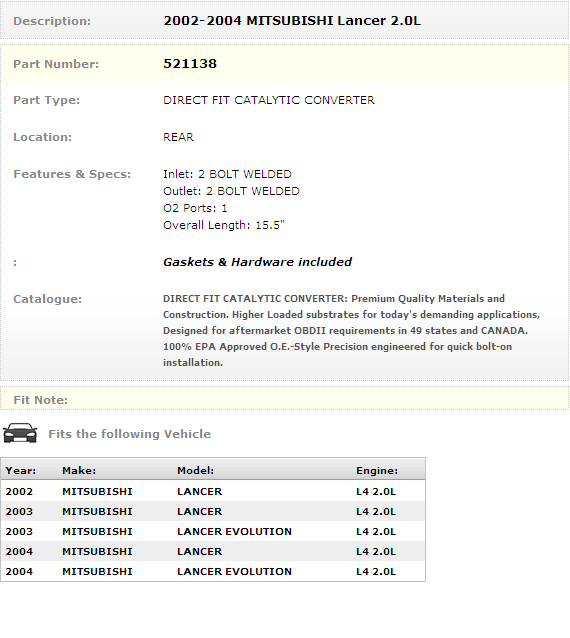Click the car icon beside Fits the following Vehicle
The width and height of the screenshot is (570, 638).
pos(20,433)
